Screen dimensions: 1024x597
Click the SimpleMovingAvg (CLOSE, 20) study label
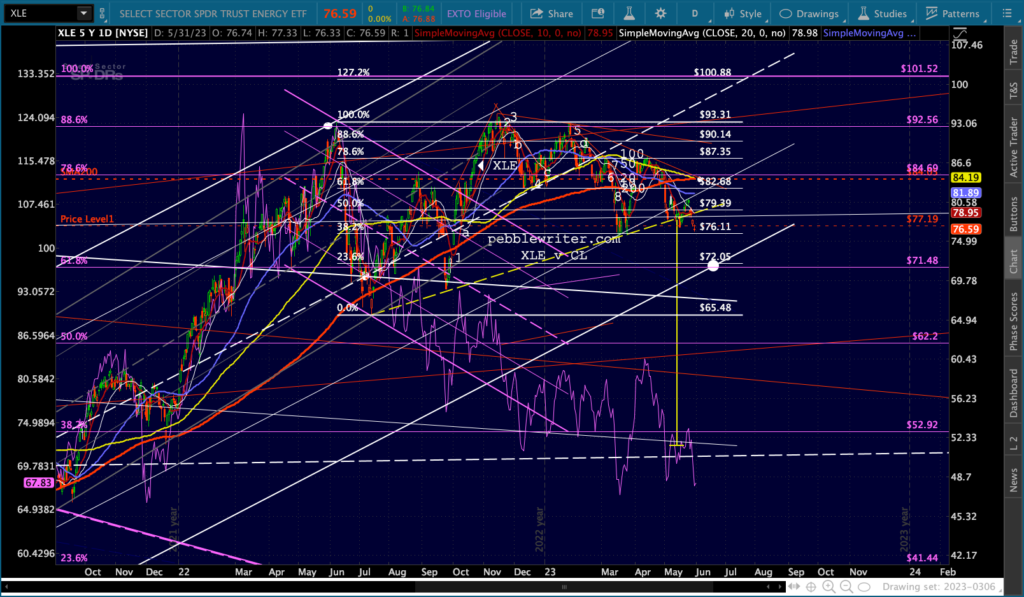click(702, 33)
